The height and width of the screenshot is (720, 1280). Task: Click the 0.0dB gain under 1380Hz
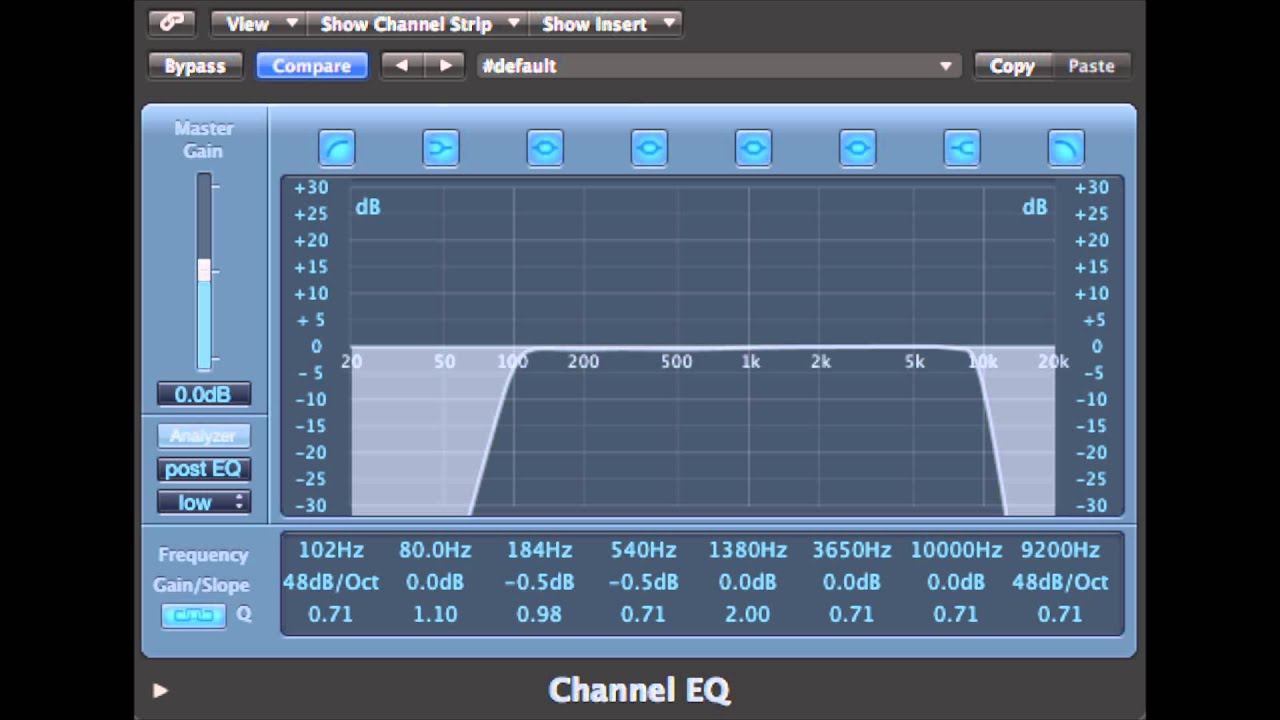coord(748,582)
